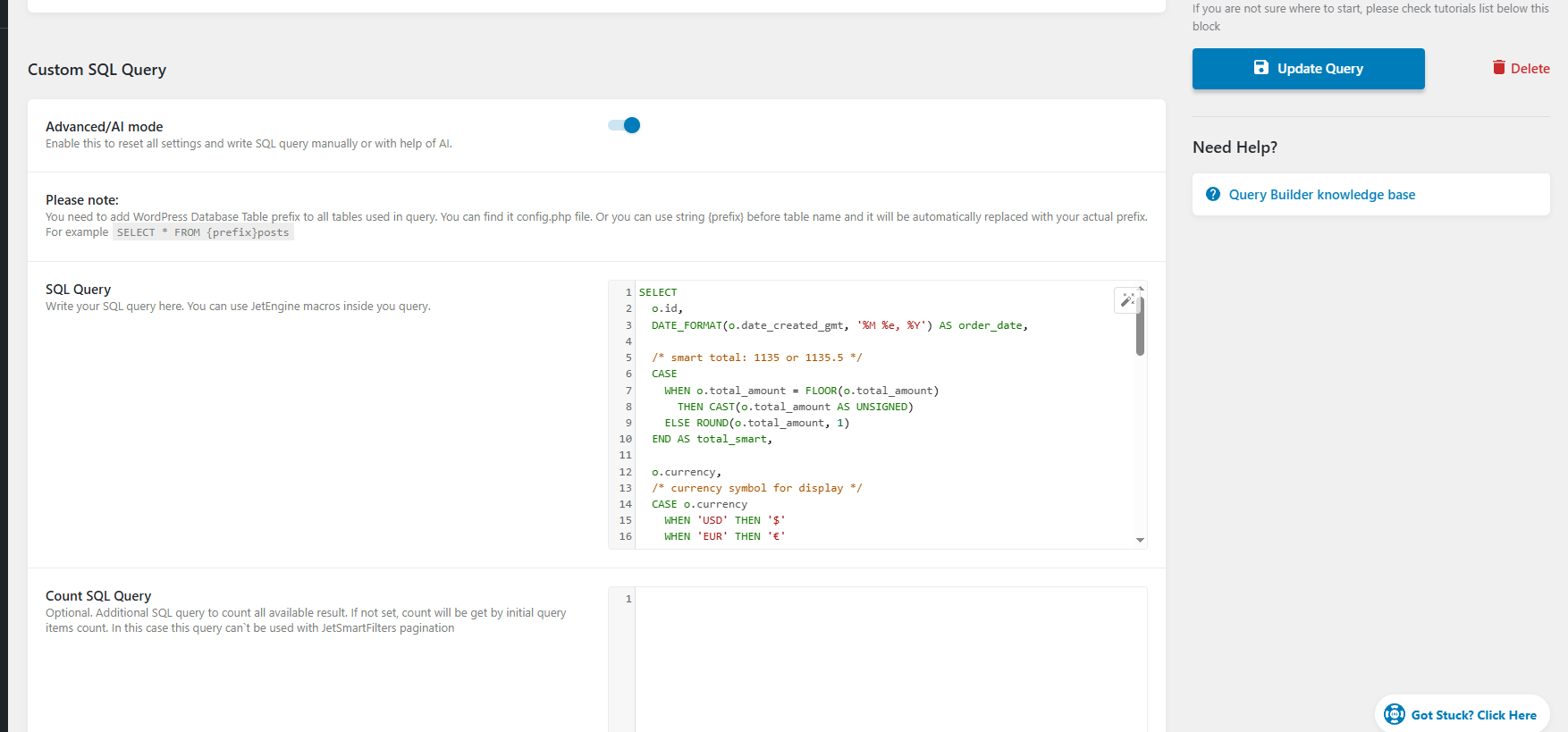Click the AI magic wand icon in SQL editor
The width and height of the screenshot is (1568, 732).
click(1126, 300)
